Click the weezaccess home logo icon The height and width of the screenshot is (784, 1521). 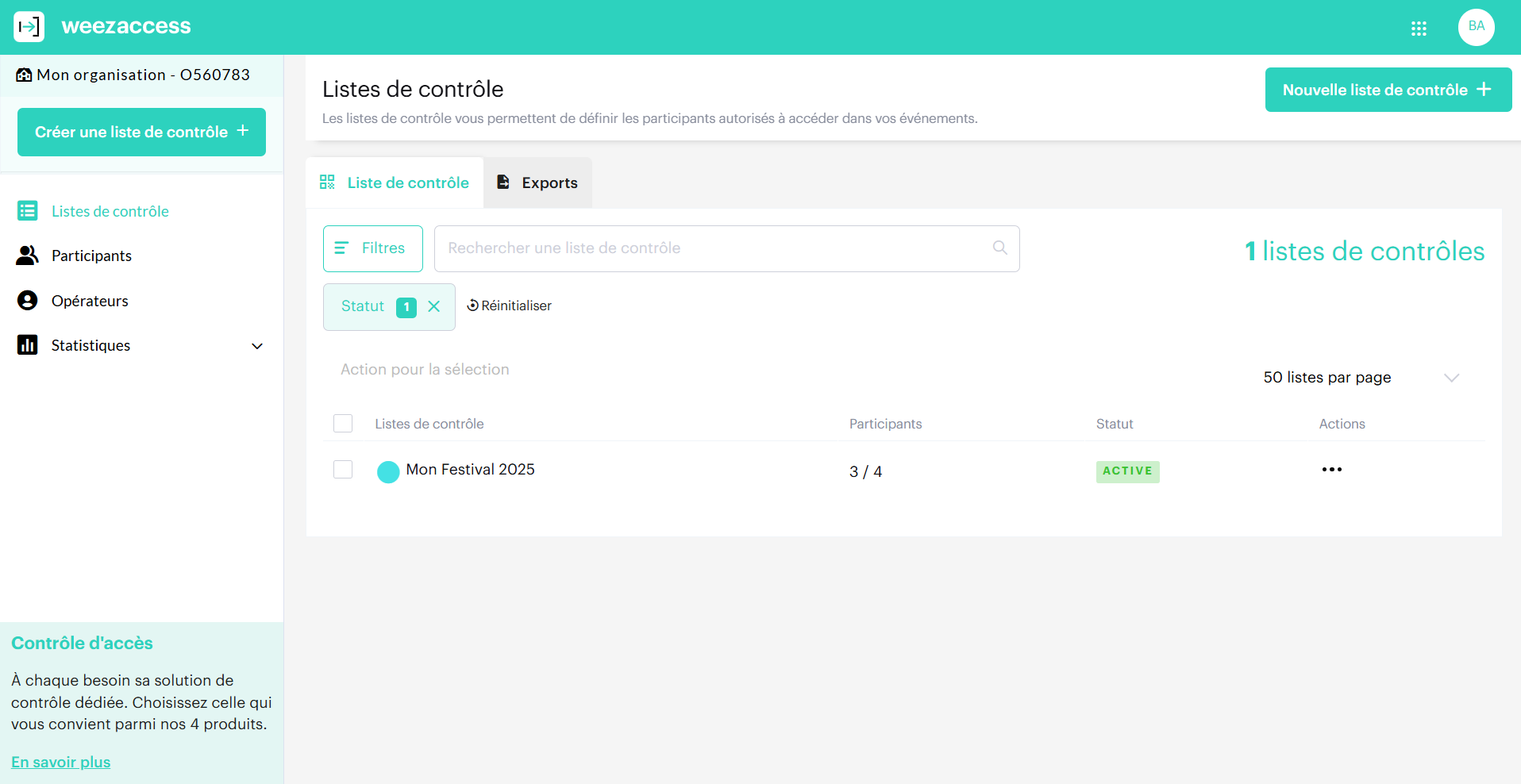pyautogui.click(x=29, y=26)
